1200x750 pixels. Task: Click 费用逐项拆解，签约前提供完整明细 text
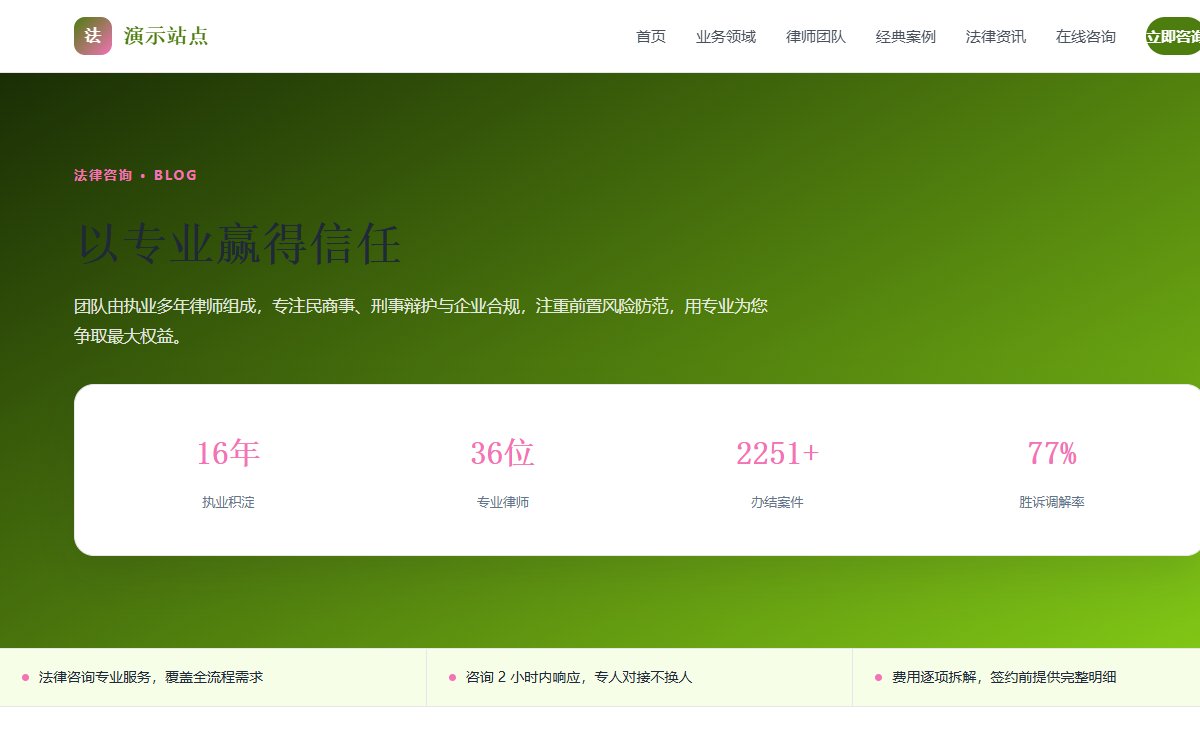click(1004, 677)
